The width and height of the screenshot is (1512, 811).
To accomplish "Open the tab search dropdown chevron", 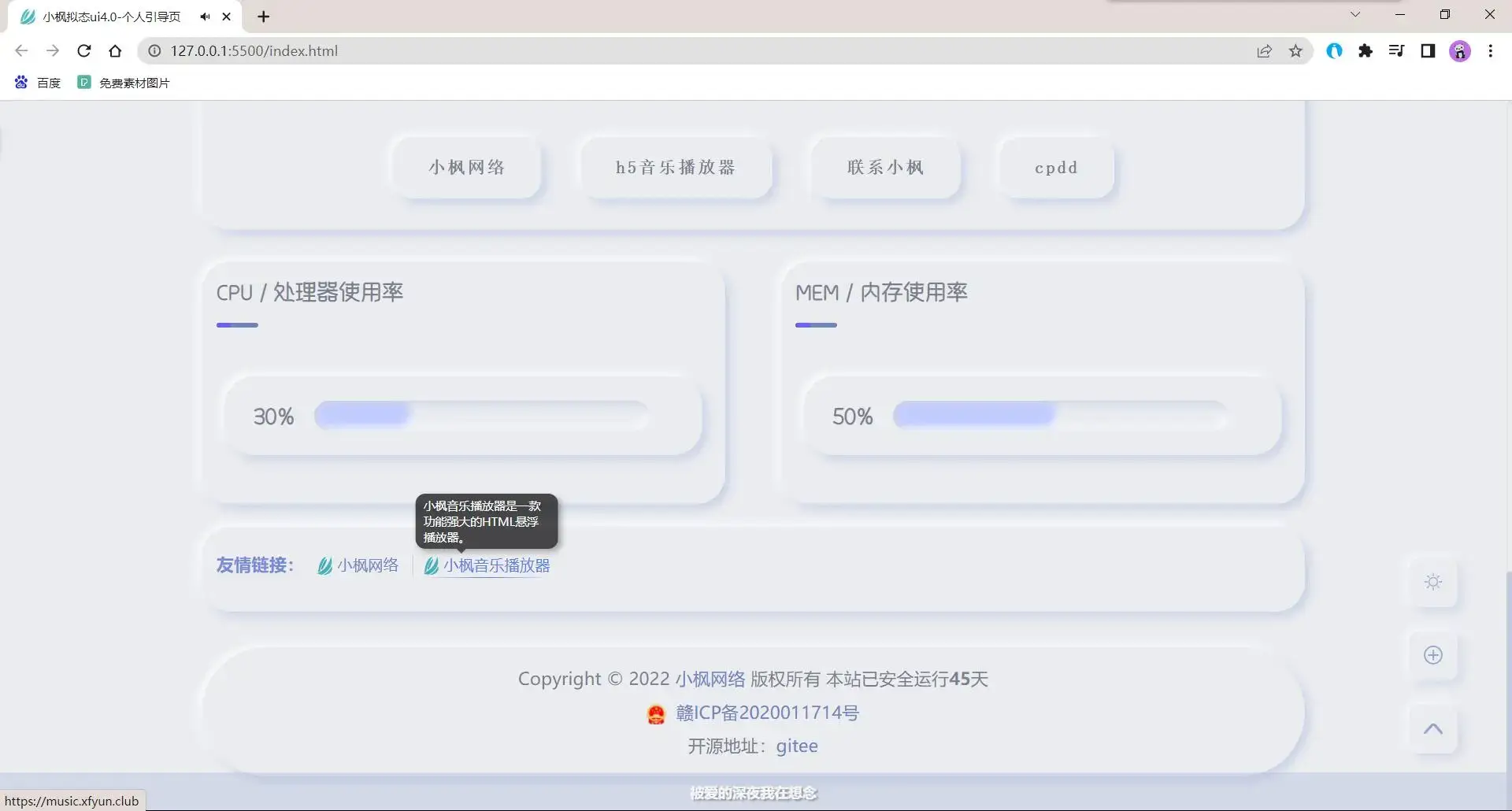I will 1356,14.
